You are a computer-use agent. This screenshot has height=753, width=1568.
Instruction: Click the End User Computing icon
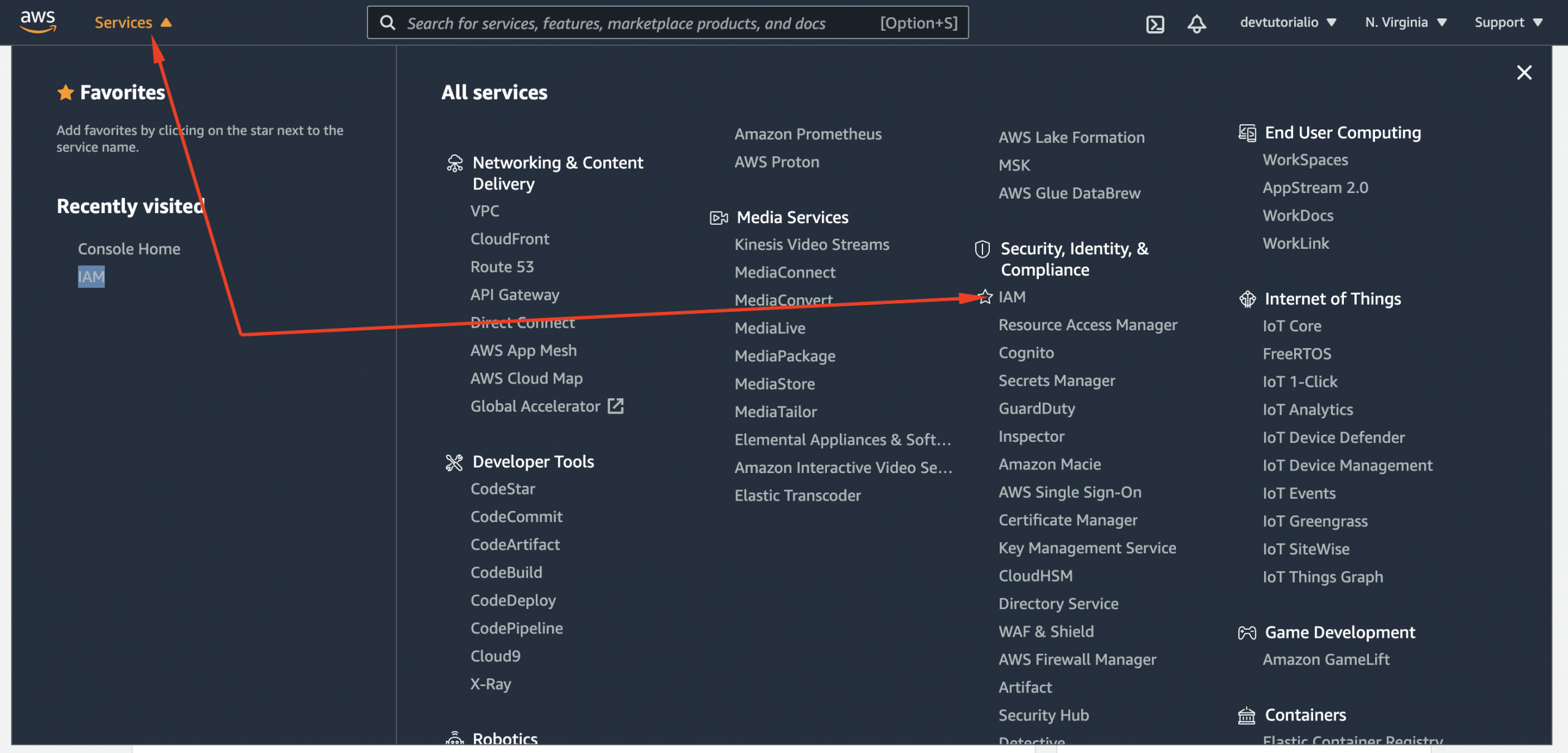(1247, 132)
